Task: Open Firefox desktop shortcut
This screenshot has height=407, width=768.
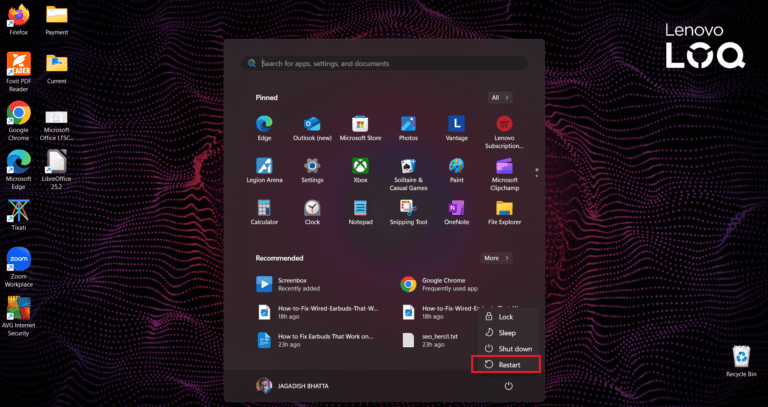Action: (x=19, y=20)
